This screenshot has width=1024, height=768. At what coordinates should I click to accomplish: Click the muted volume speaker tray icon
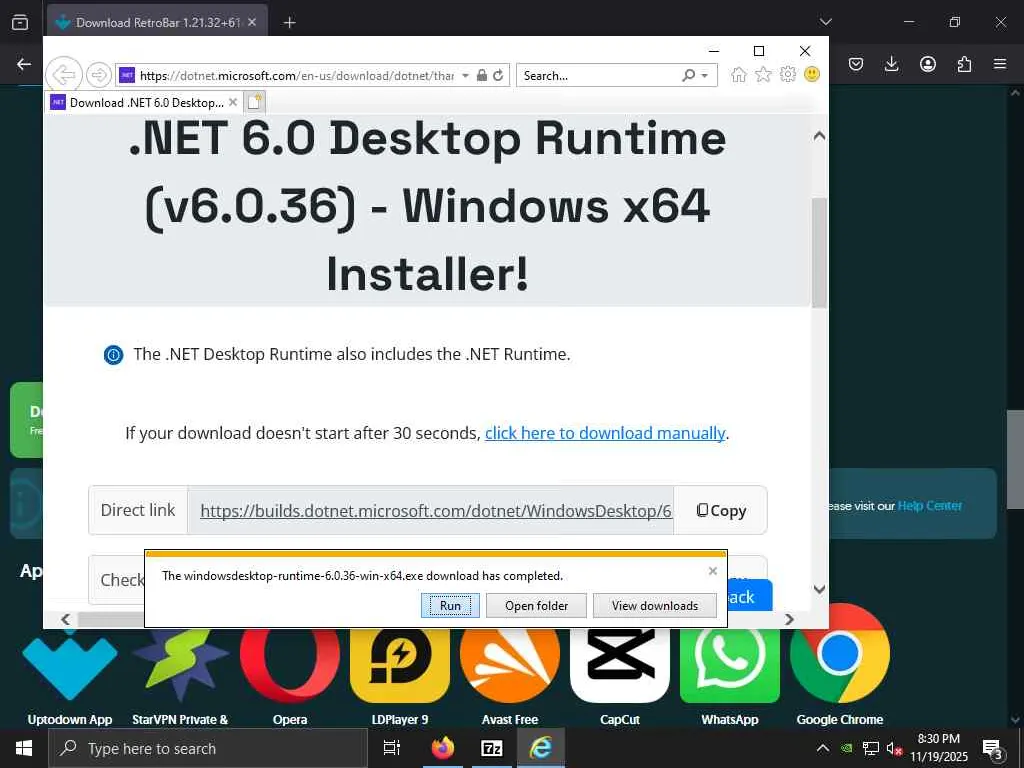coord(893,748)
